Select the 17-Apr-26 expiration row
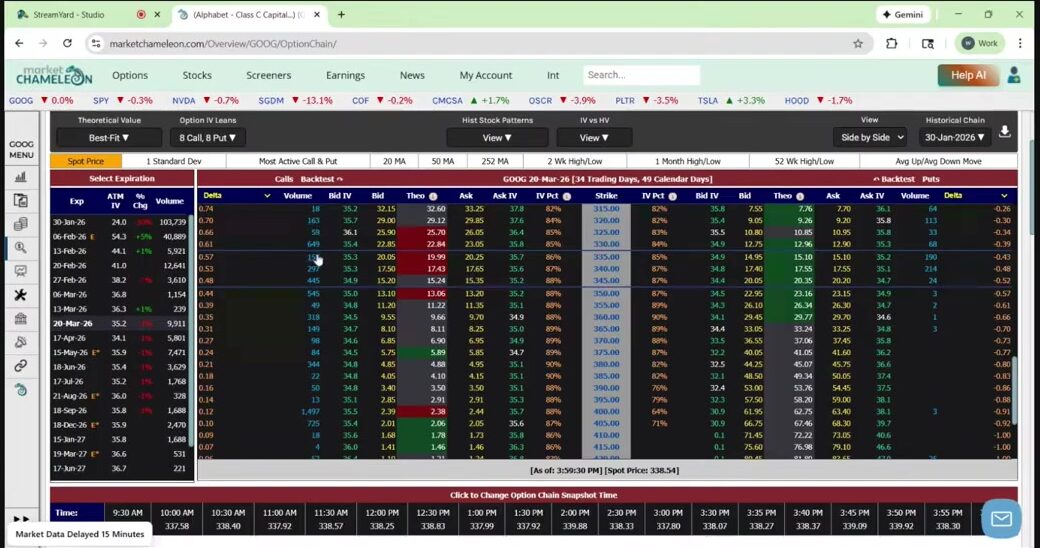Image resolution: width=1040 pixels, height=548 pixels. (120, 338)
